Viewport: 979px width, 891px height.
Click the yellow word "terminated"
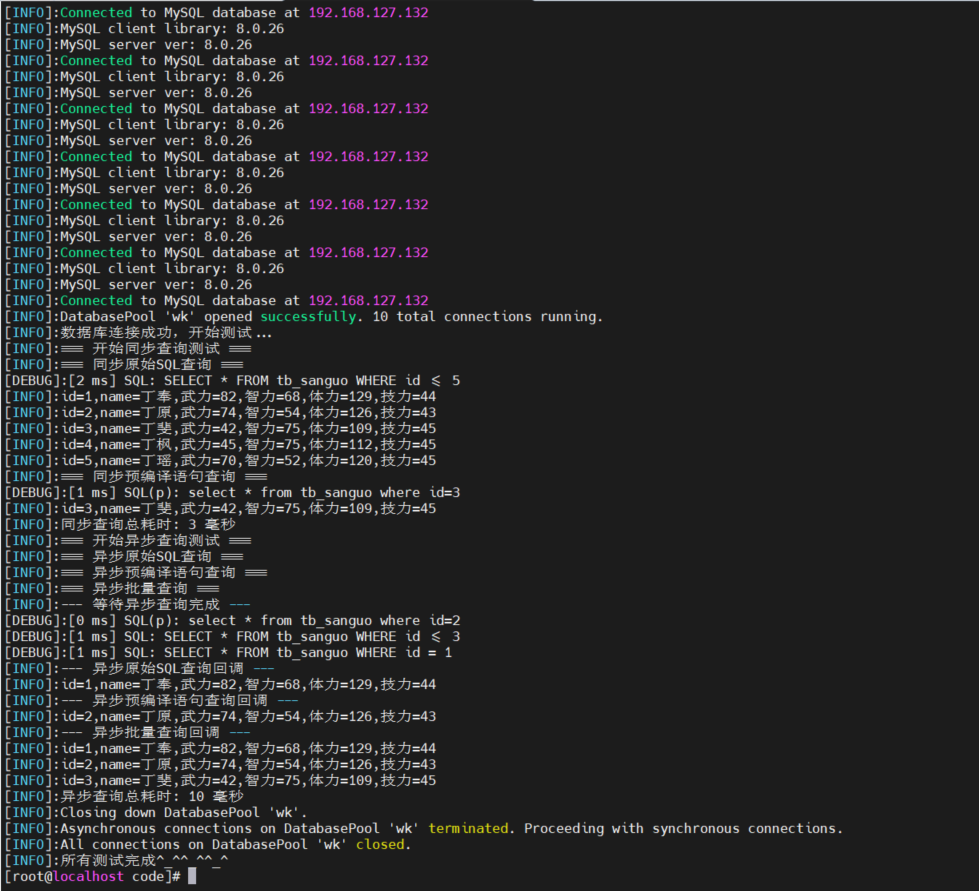pos(468,829)
